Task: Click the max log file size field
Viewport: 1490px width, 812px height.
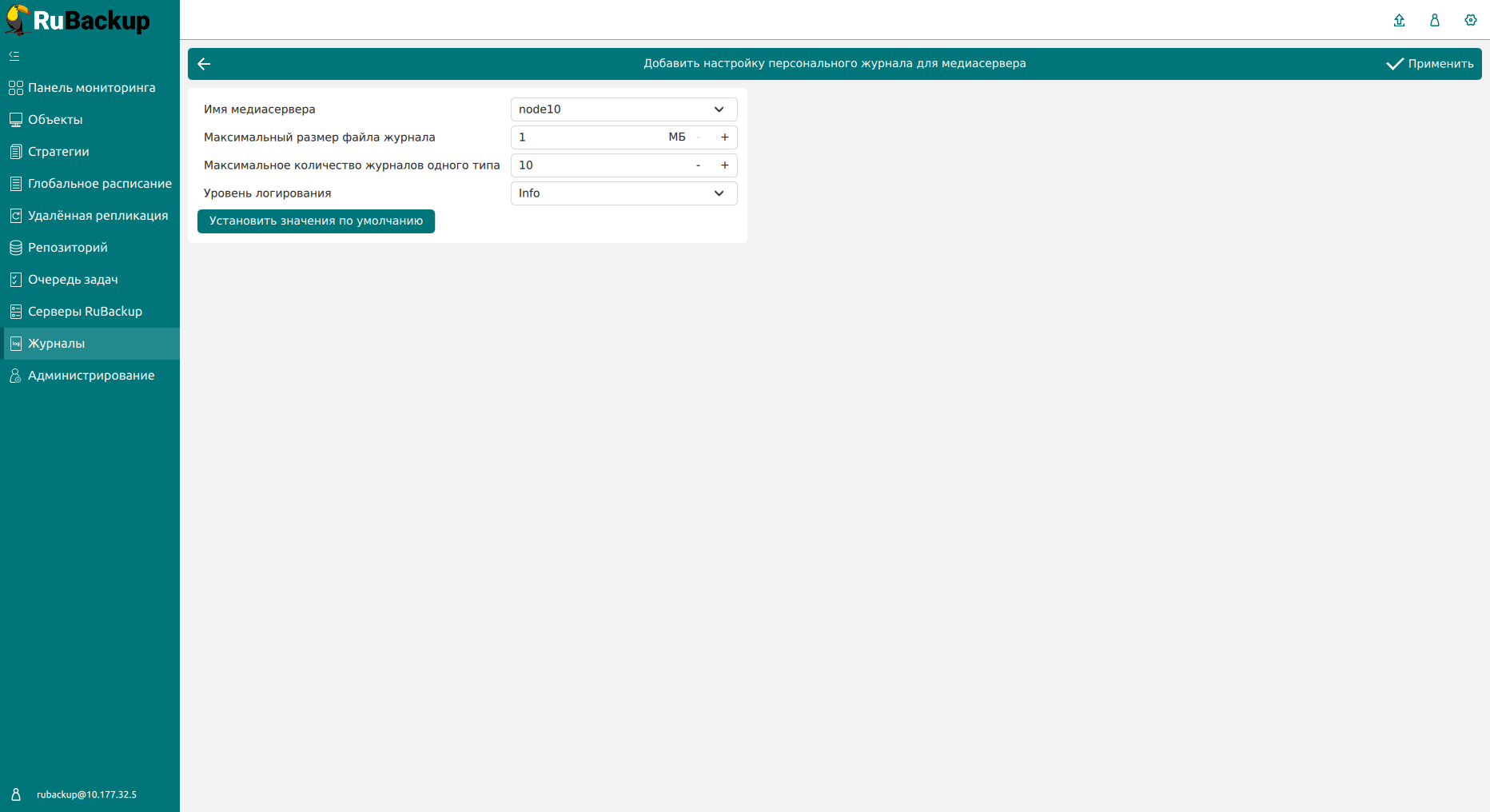Action: pyautogui.click(x=588, y=137)
